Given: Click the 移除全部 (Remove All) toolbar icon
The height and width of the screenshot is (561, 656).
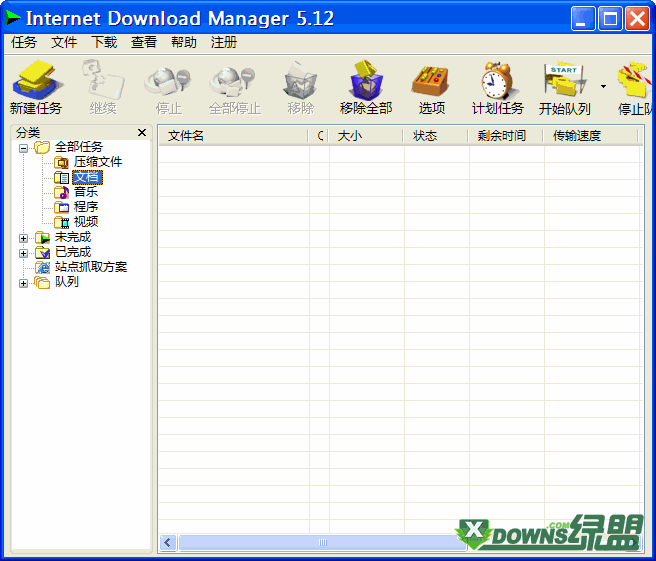Looking at the screenshot, I should (366, 80).
